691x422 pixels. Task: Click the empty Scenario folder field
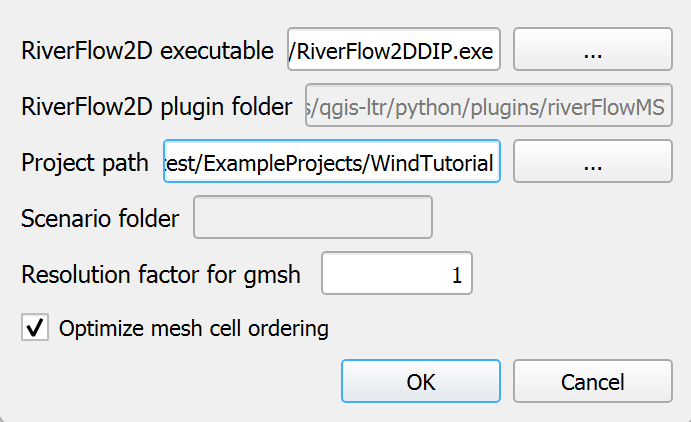click(312, 218)
